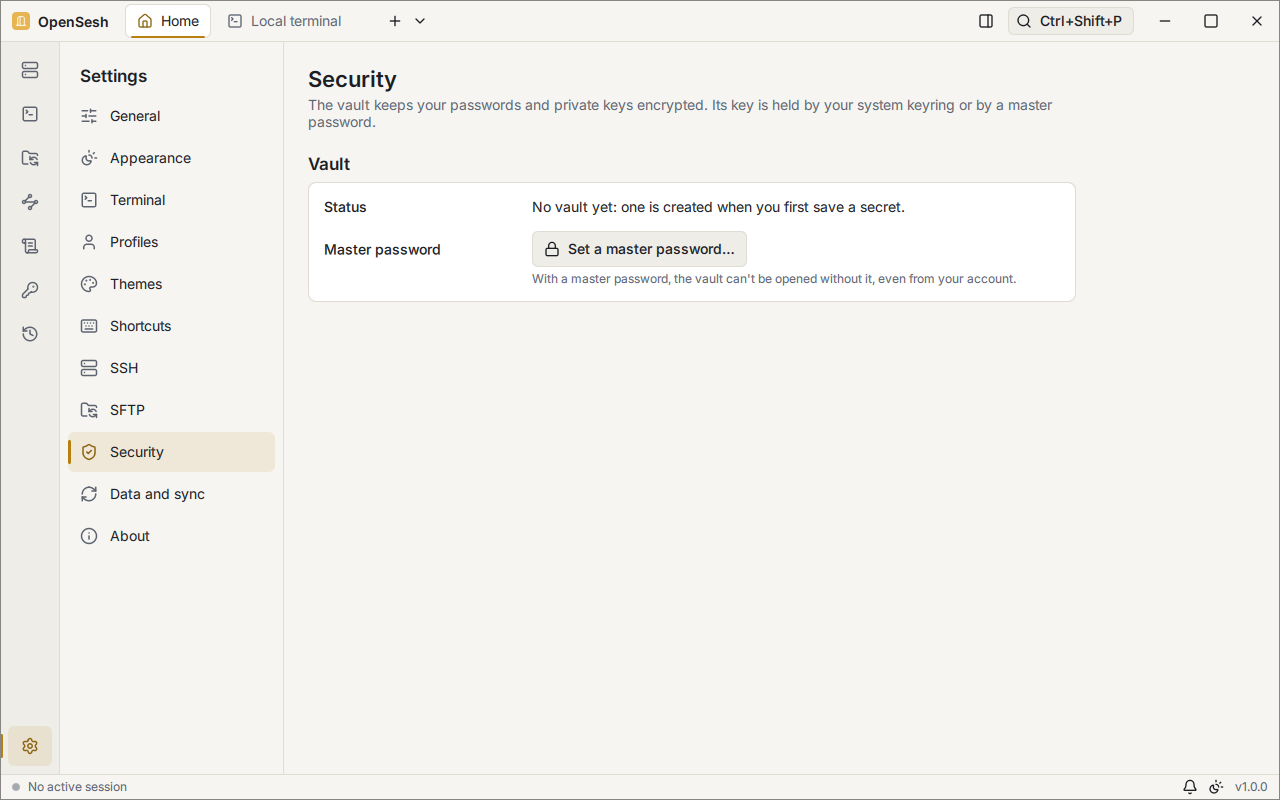Click the terminal icon in the left rail

click(30, 114)
